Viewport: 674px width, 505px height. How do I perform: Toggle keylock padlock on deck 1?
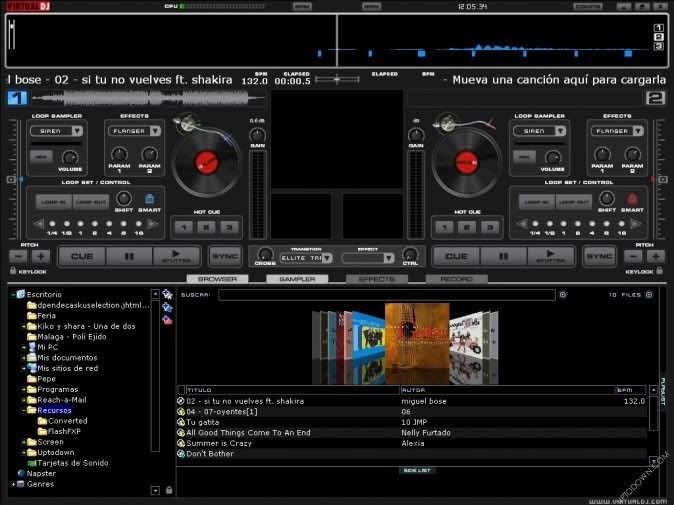tap(13, 271)
